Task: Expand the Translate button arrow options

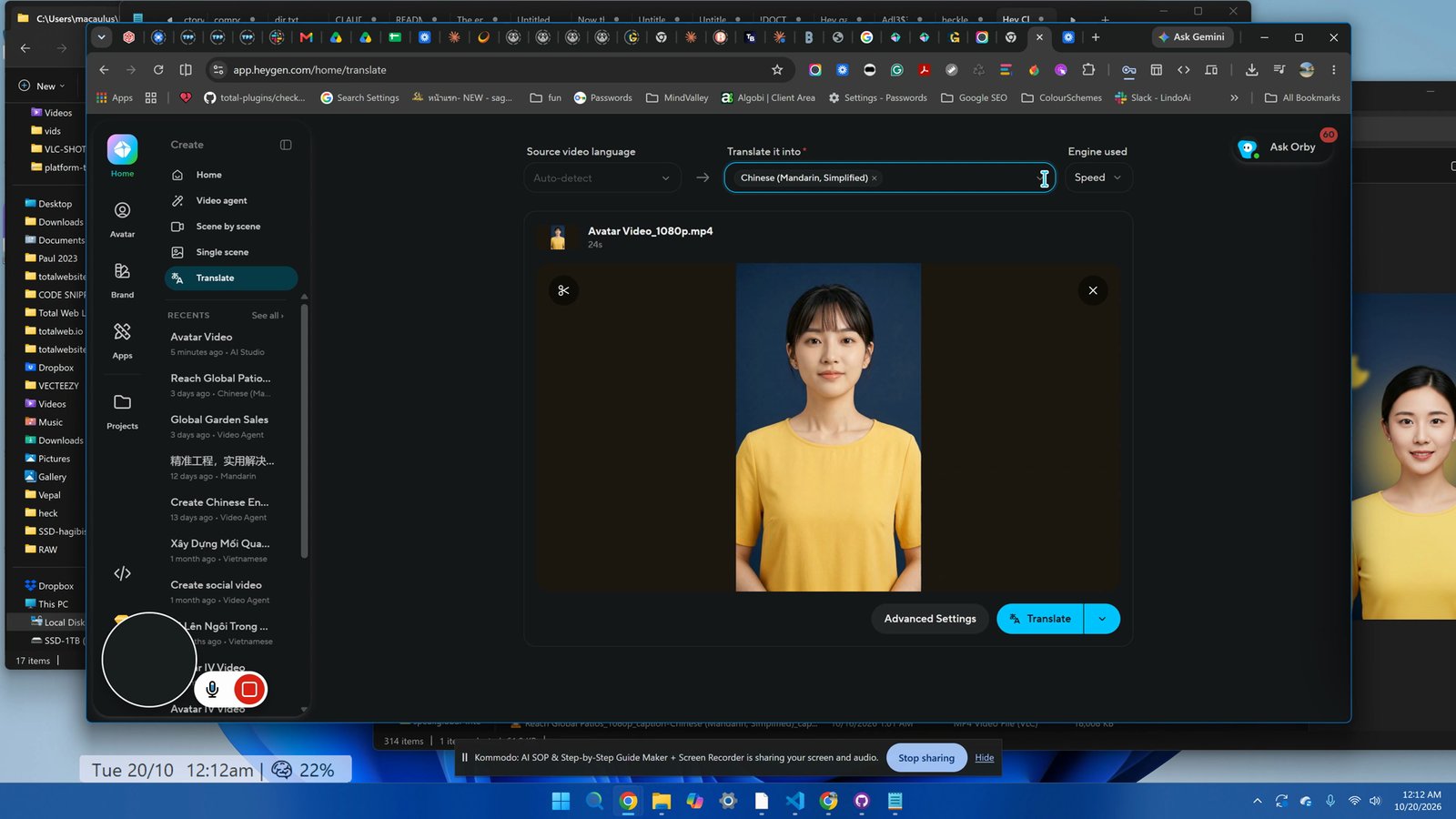Action: pyautogui.click(x=1102, y=619)
